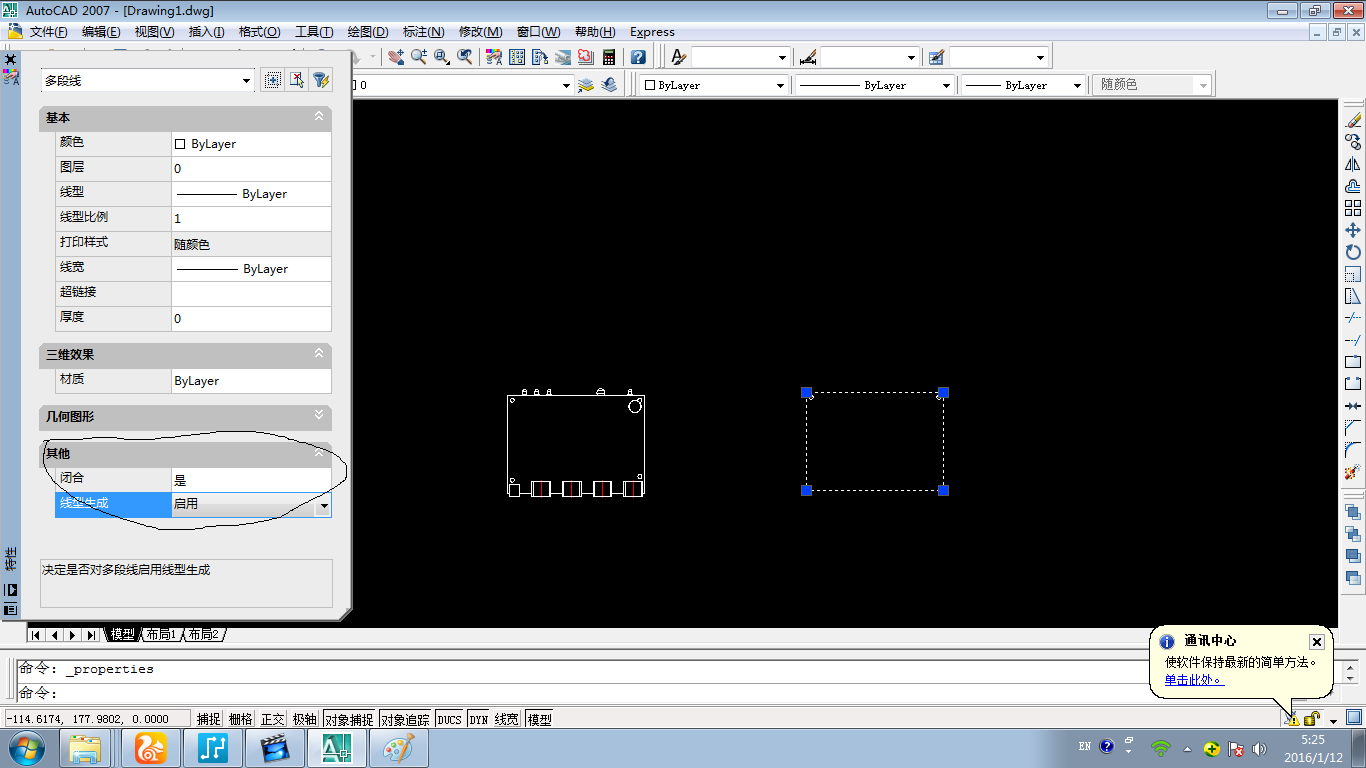Click the Zoom window icon
The image size is (1366, 768).
(x=442, y=57)
